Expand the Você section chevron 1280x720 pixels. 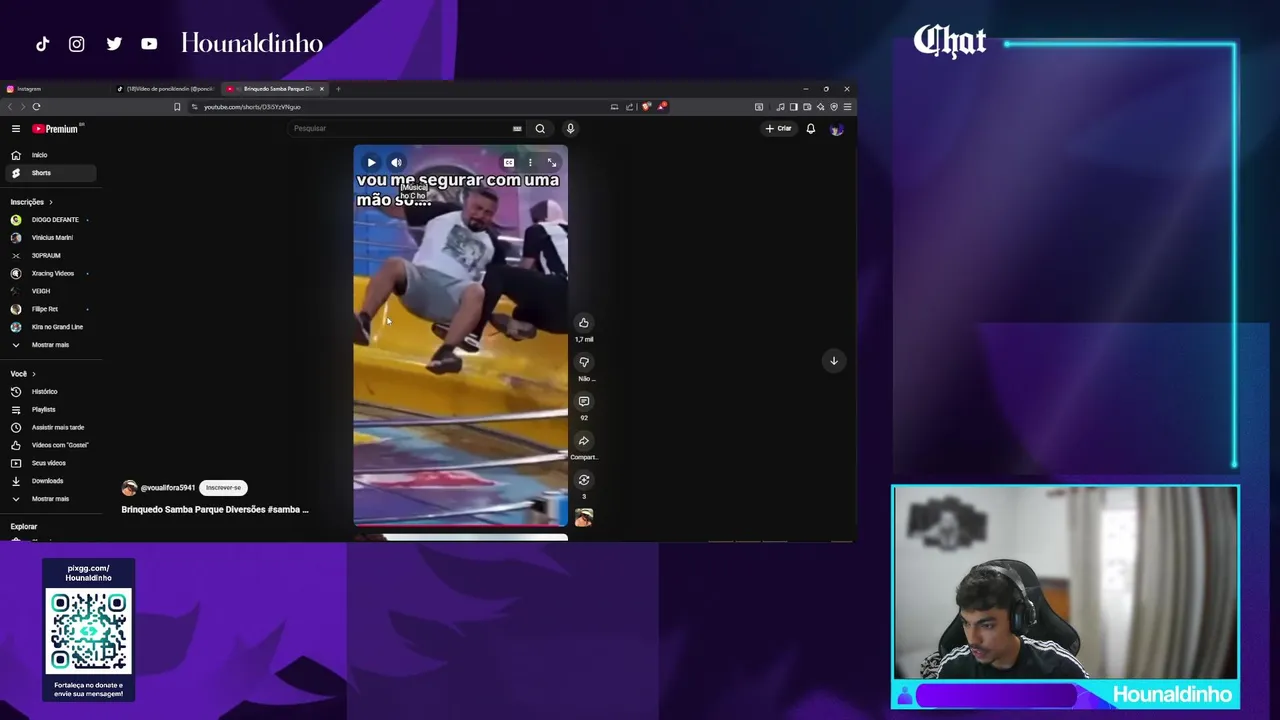pos(34,374)
